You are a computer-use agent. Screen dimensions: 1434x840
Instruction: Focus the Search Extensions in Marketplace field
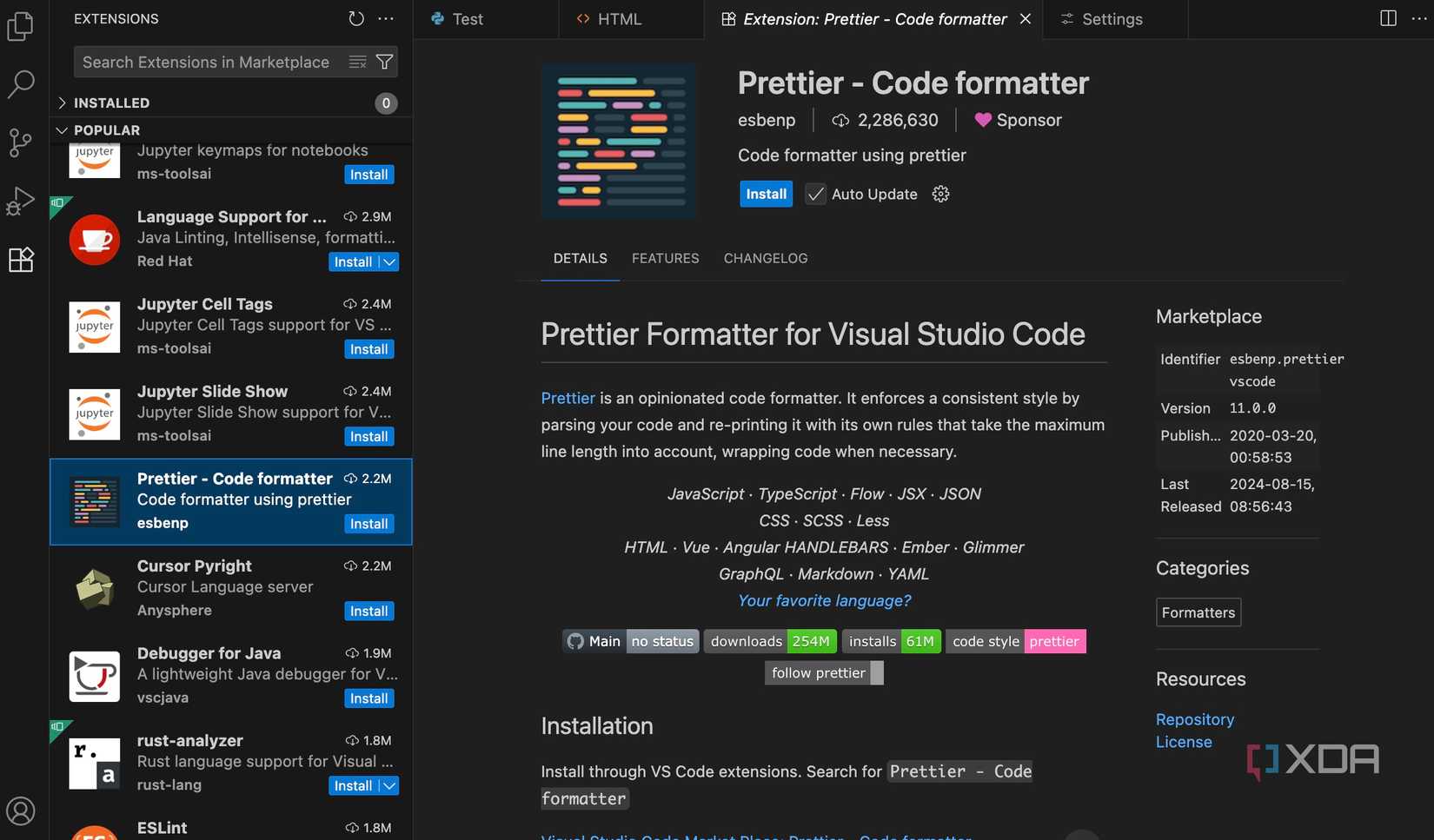pyautogui.click(x=209, y=63)
